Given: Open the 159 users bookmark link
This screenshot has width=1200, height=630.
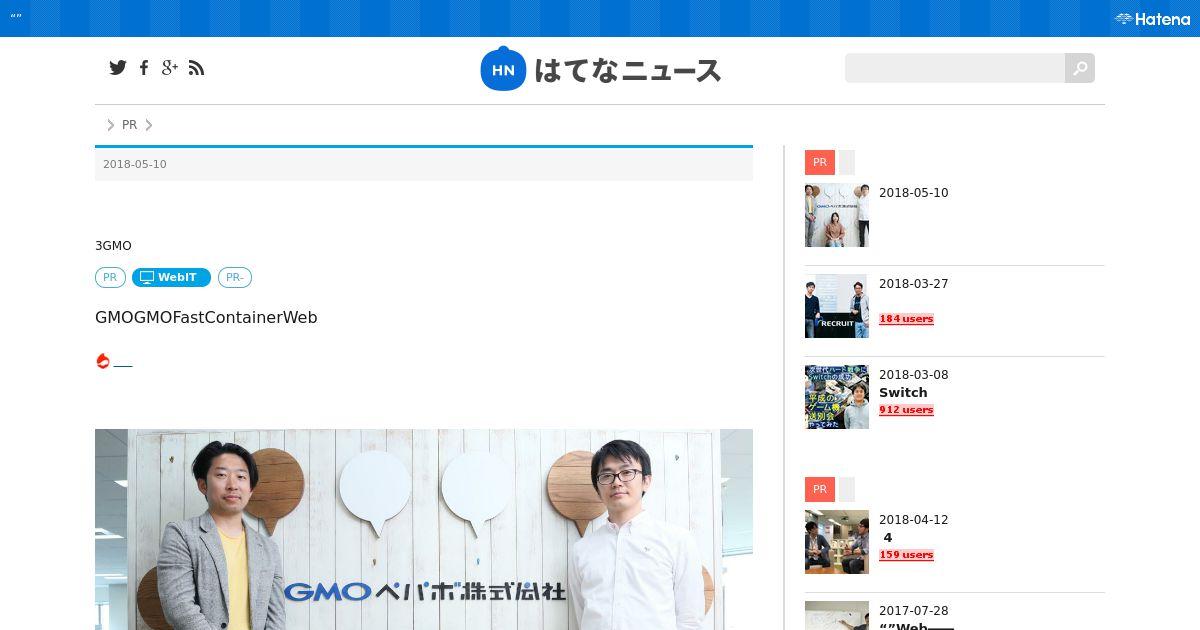Looking at the screenshot, I should tap(906, 555).
